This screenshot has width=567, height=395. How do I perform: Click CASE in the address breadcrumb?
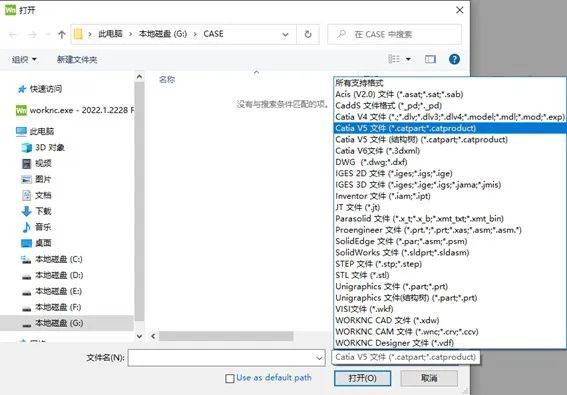[x=213, y=34]
